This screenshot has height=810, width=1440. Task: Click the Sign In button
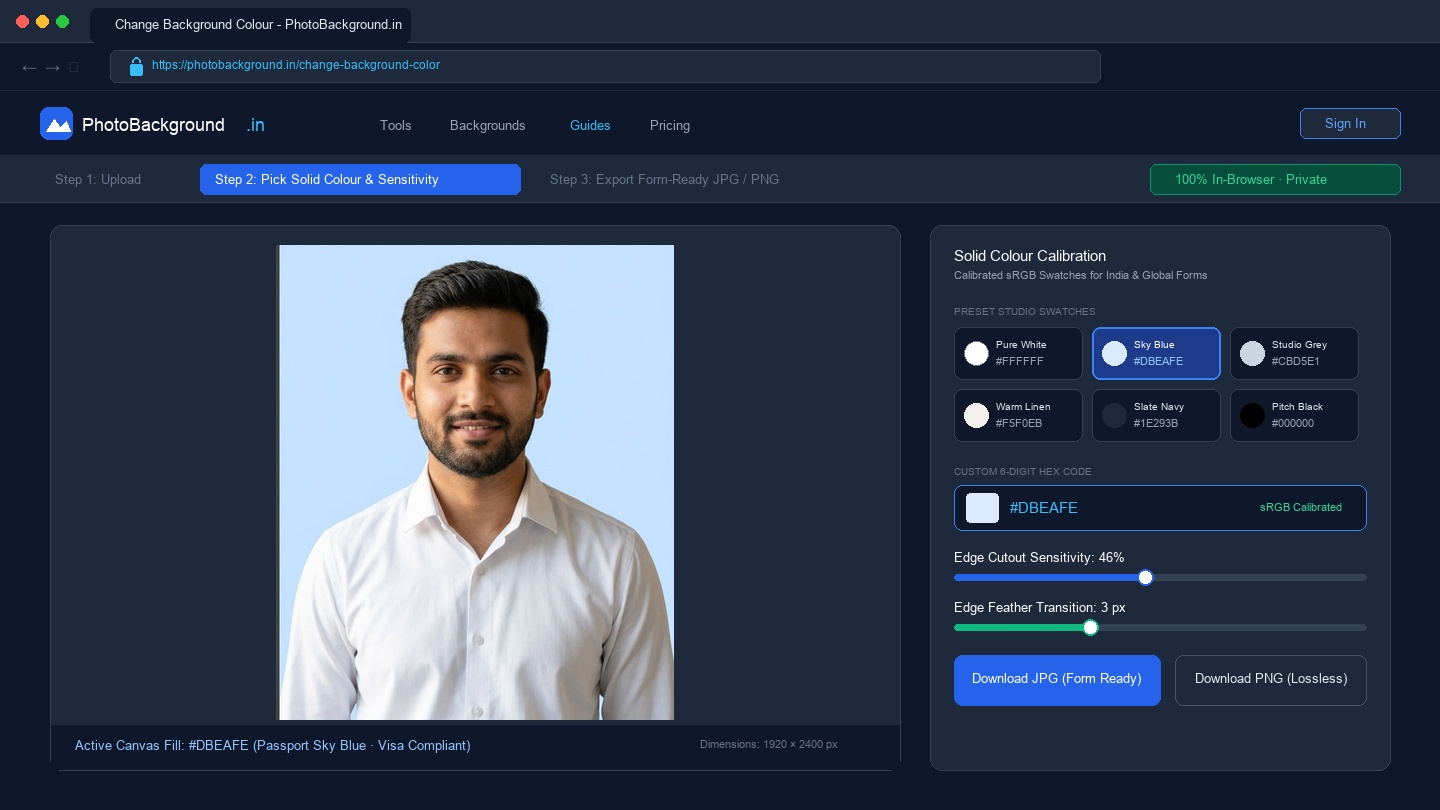click(x=1350, y=124)
